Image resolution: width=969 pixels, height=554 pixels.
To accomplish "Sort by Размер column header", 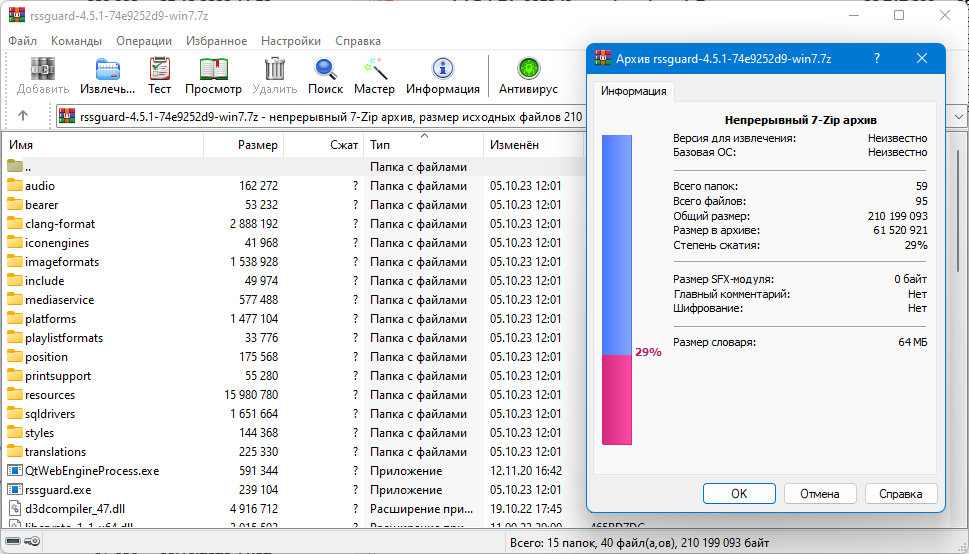I will 243,145.
